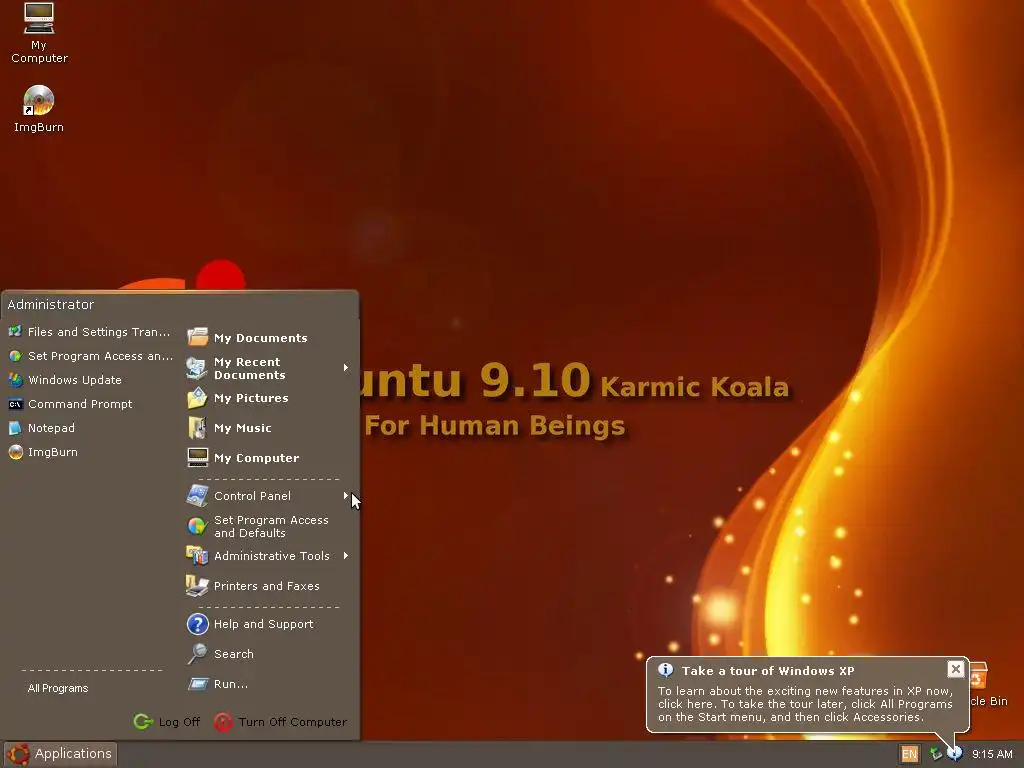Click the Windows XP tour tray icon
The height and width of the screenshot is (768, 1024).
coord(955,754)
